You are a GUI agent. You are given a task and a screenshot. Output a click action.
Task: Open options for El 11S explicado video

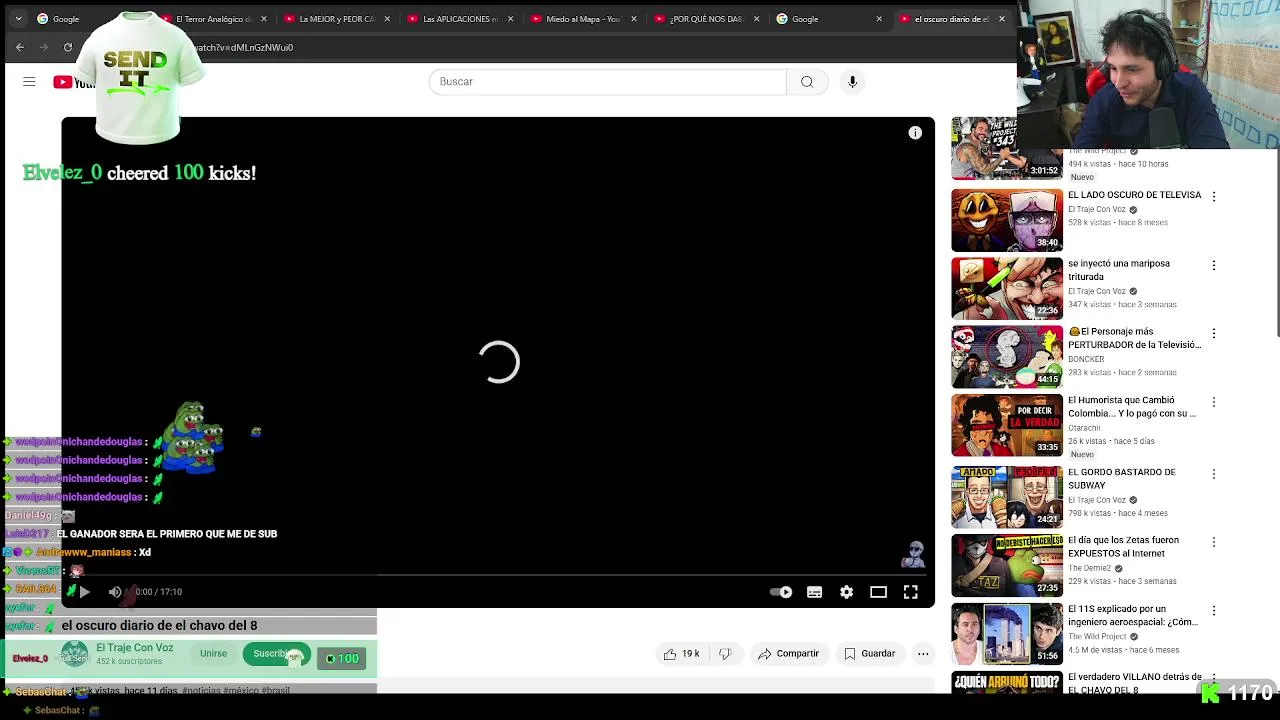(x=1214, y=610)
